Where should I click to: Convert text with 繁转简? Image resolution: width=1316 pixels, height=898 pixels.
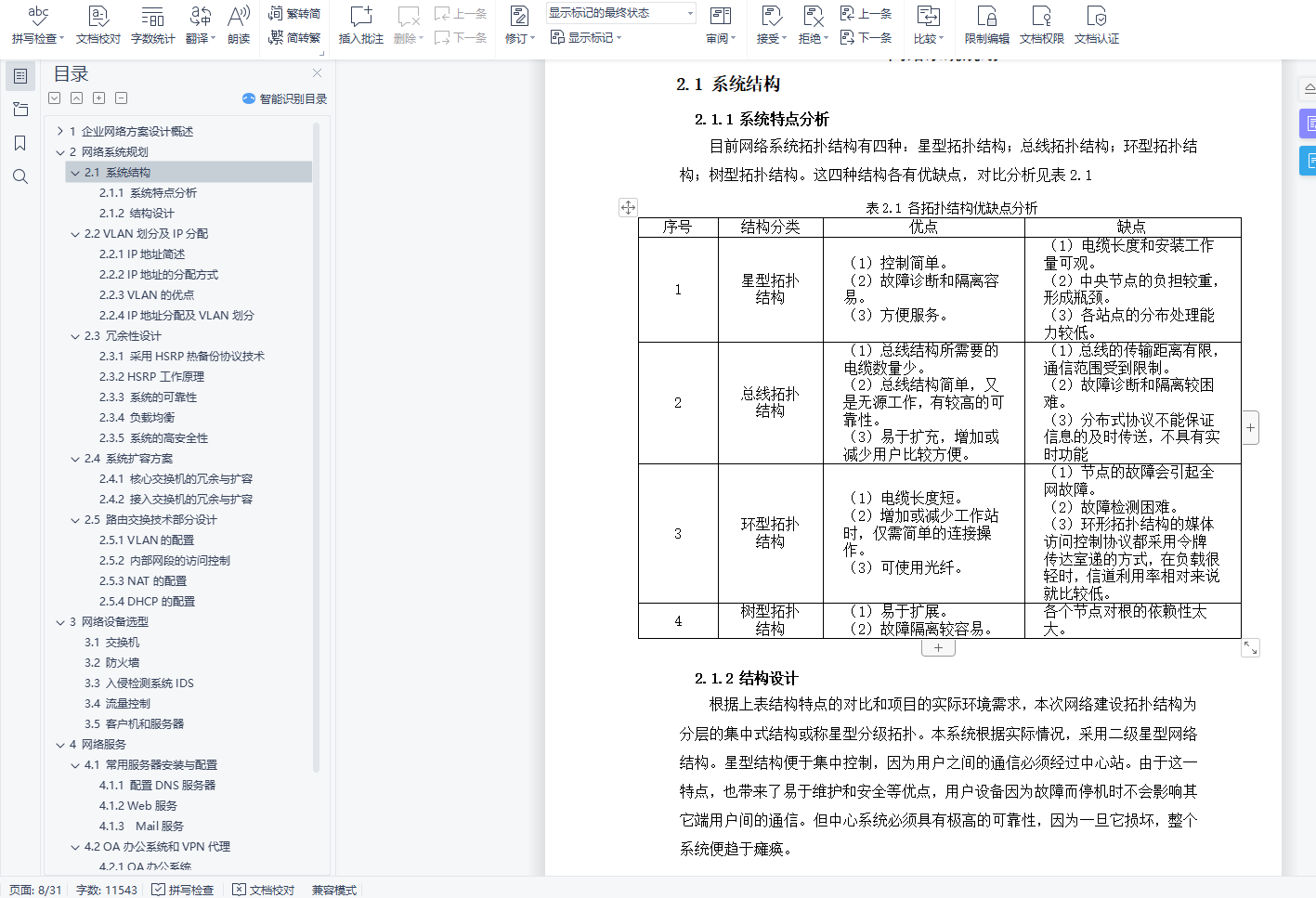[294, 13]
